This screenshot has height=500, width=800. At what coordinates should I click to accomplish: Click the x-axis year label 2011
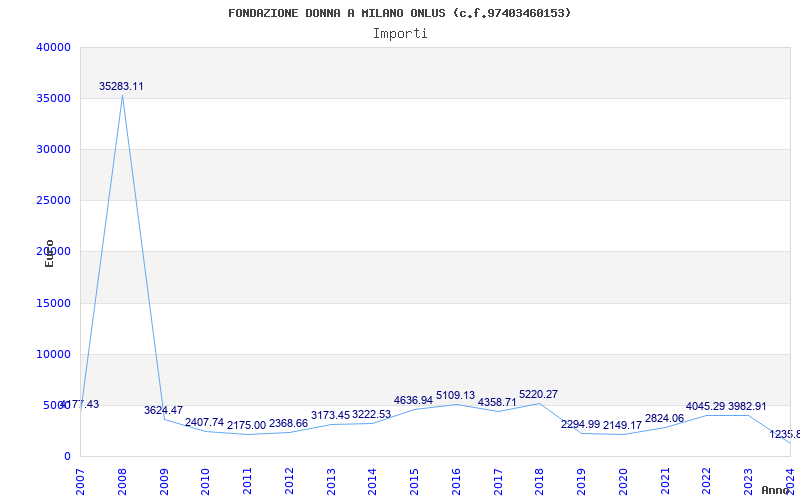[247, 482]
